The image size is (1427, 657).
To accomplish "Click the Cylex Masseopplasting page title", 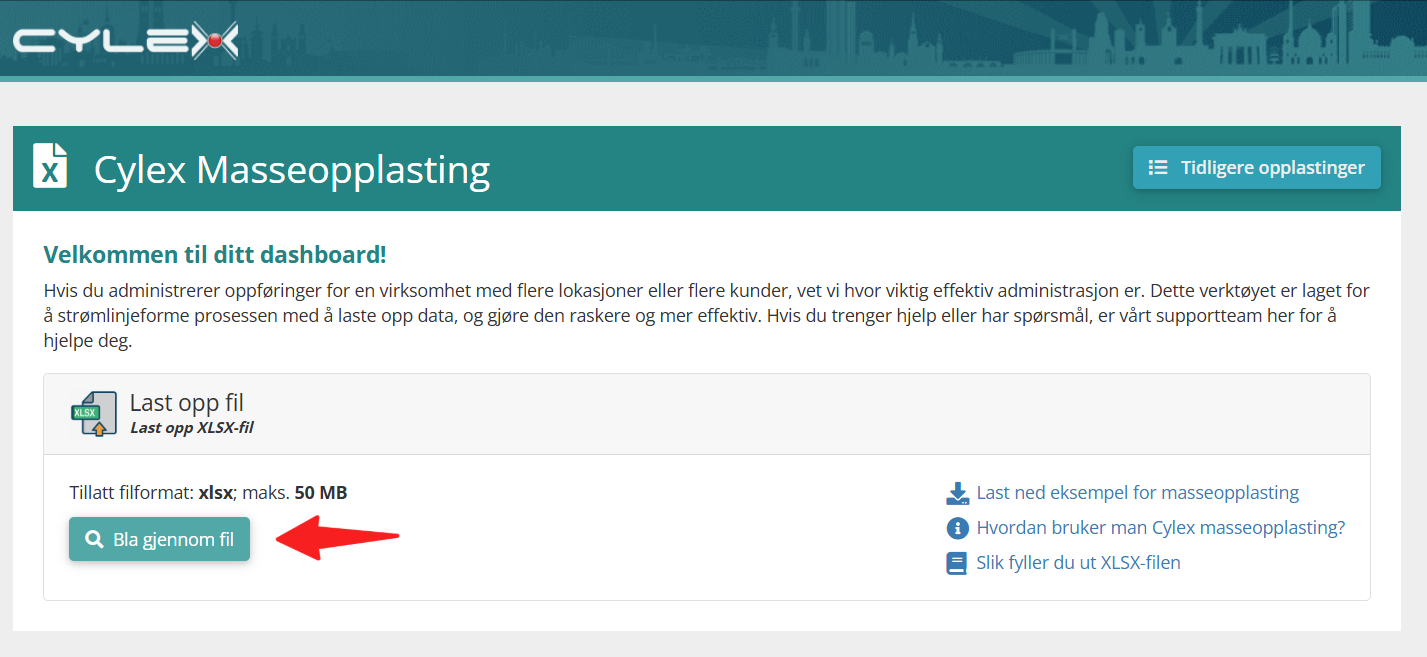I will (x=292, y=169).
